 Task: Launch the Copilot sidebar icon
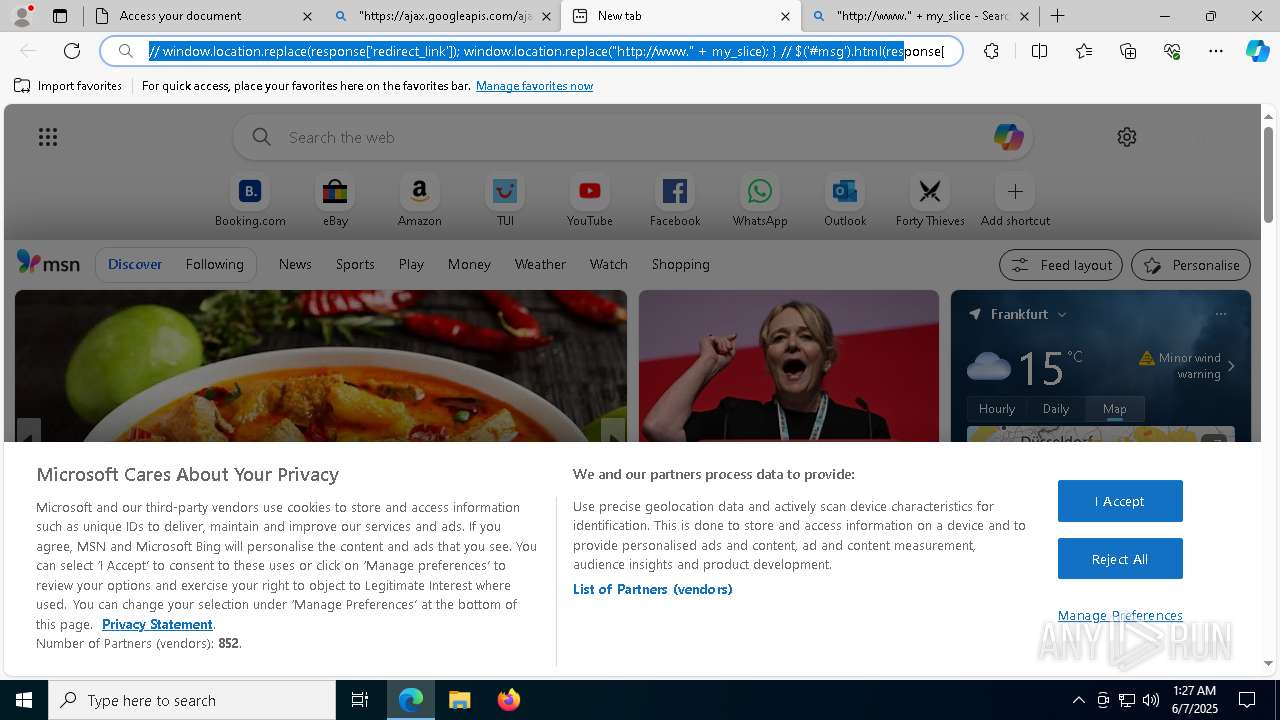coord(1258,51)
